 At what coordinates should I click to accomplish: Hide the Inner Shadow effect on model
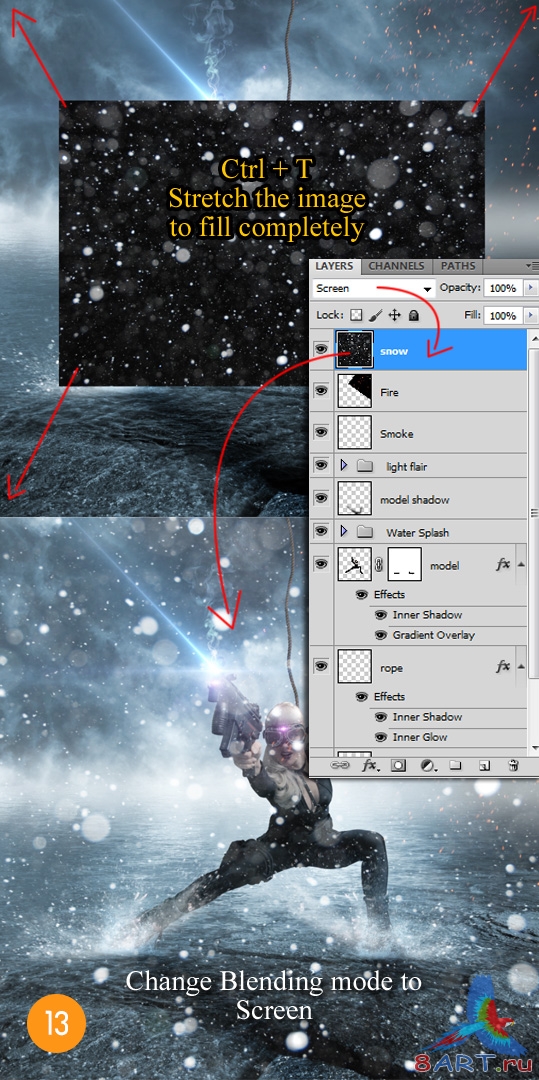(x=381, y=615)
